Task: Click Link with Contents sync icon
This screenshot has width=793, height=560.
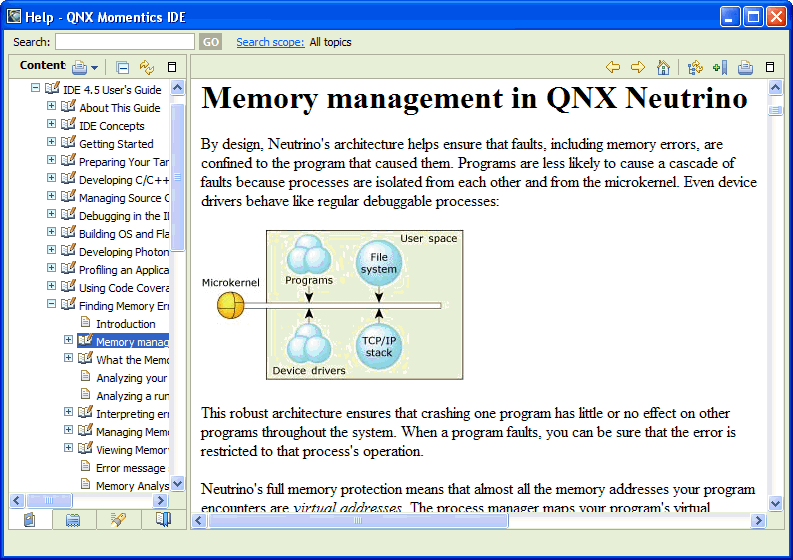Action: point(147,67)
